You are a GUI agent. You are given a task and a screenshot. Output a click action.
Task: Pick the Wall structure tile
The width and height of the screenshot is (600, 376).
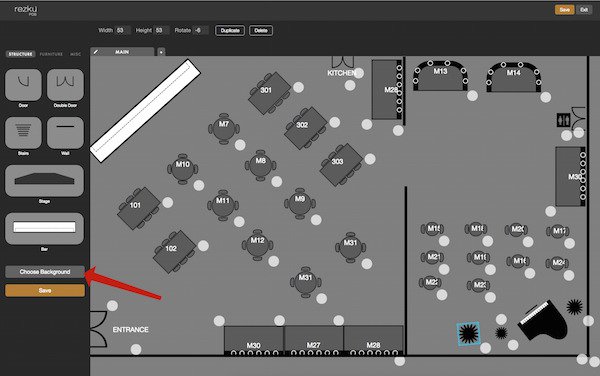(x=65, y=133)
